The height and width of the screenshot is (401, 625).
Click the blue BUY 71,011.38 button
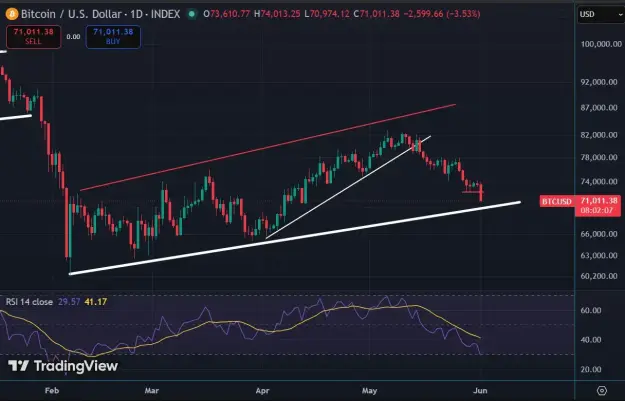[x=113, y=37]
